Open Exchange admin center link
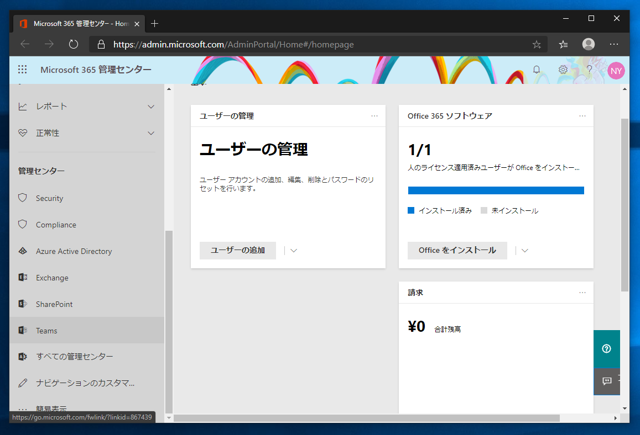This screenshot has height=435, width=640. coord(52,278)
